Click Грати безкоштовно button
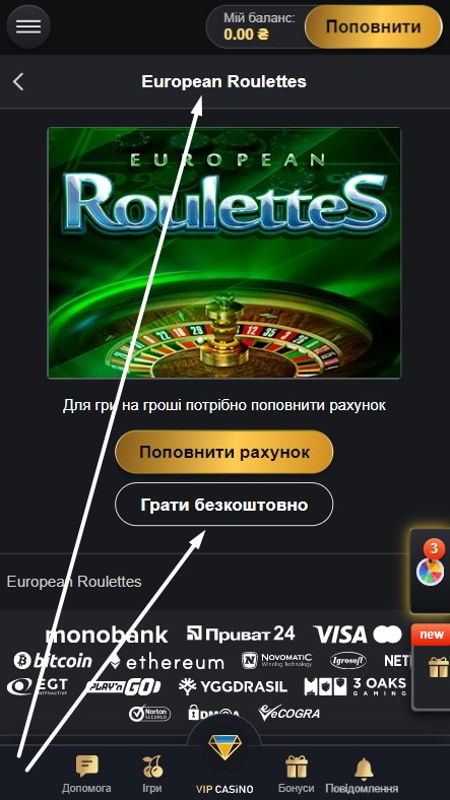450x800 pixels. point(224,504)
